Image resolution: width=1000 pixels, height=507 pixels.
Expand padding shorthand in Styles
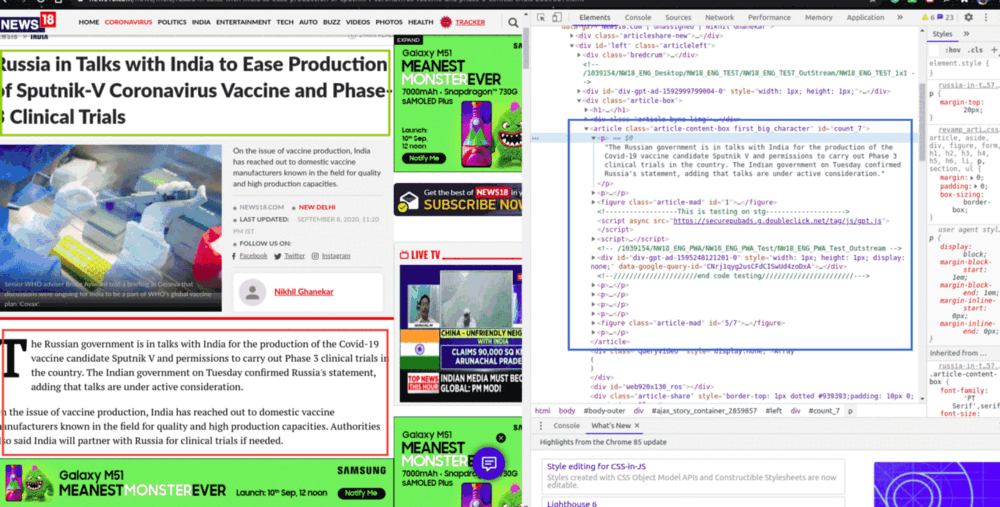(976, 186)
